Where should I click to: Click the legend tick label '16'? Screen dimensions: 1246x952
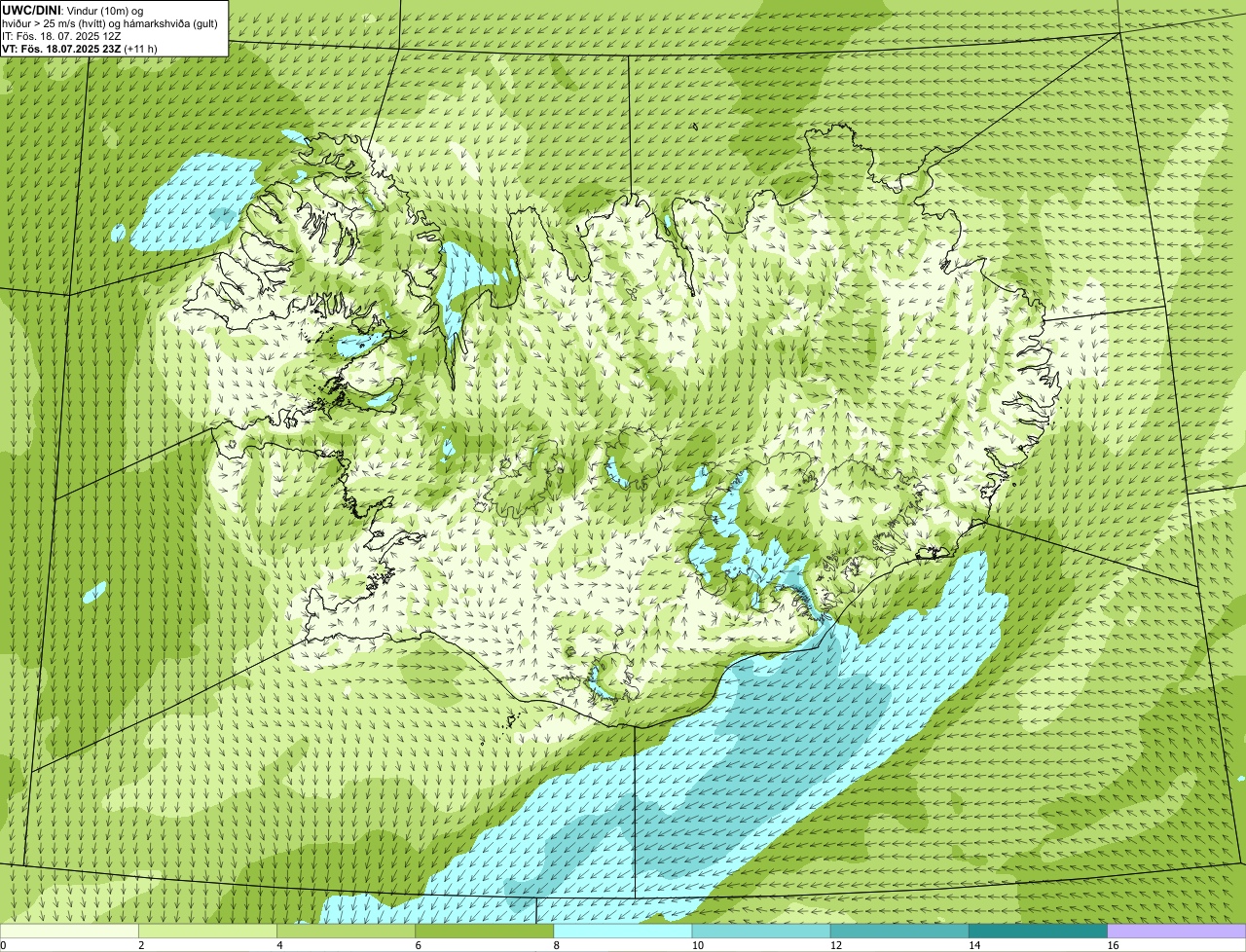pos(1114,945)
